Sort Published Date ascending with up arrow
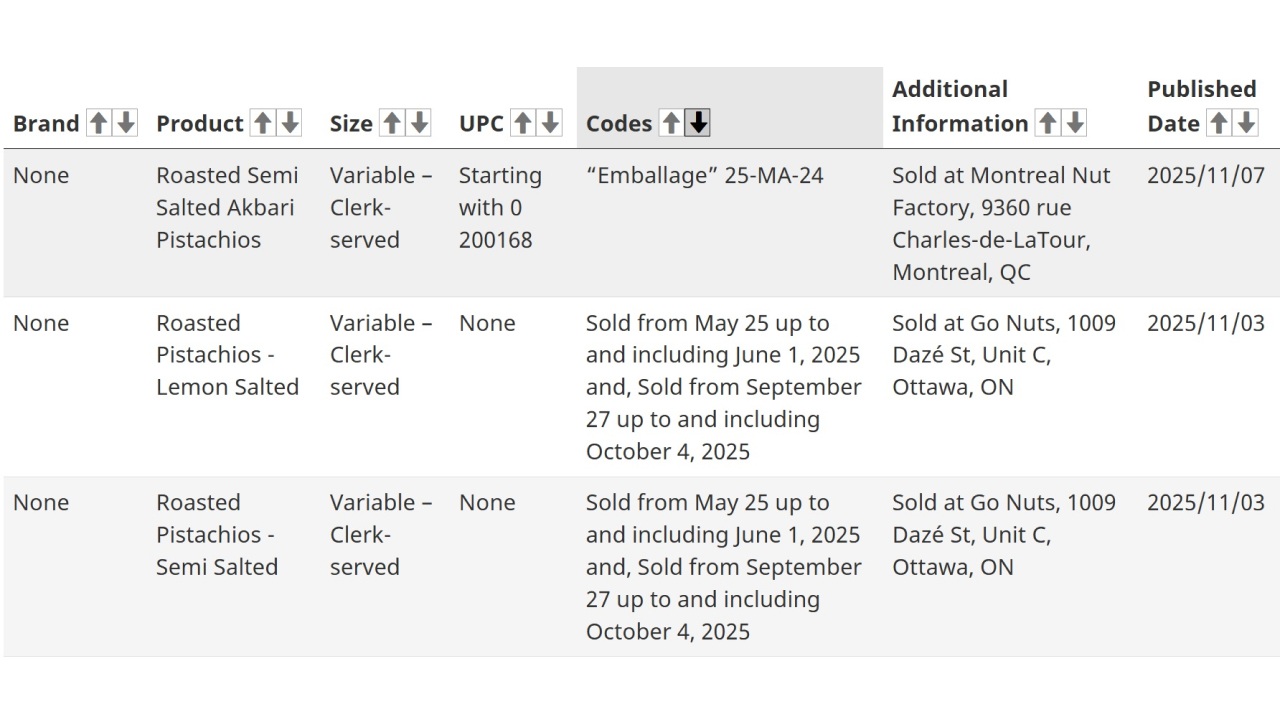1280x725 pixels. [x=1218, y=123]
